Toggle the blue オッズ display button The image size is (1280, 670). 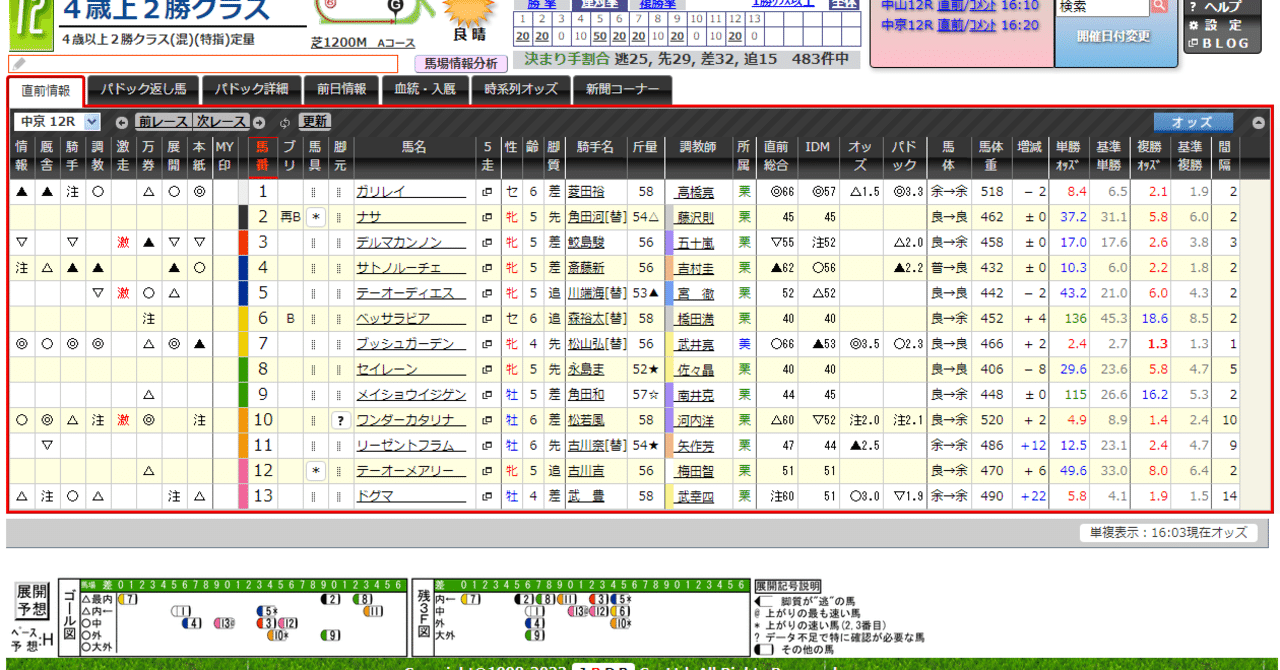(x=1193, y=123)
